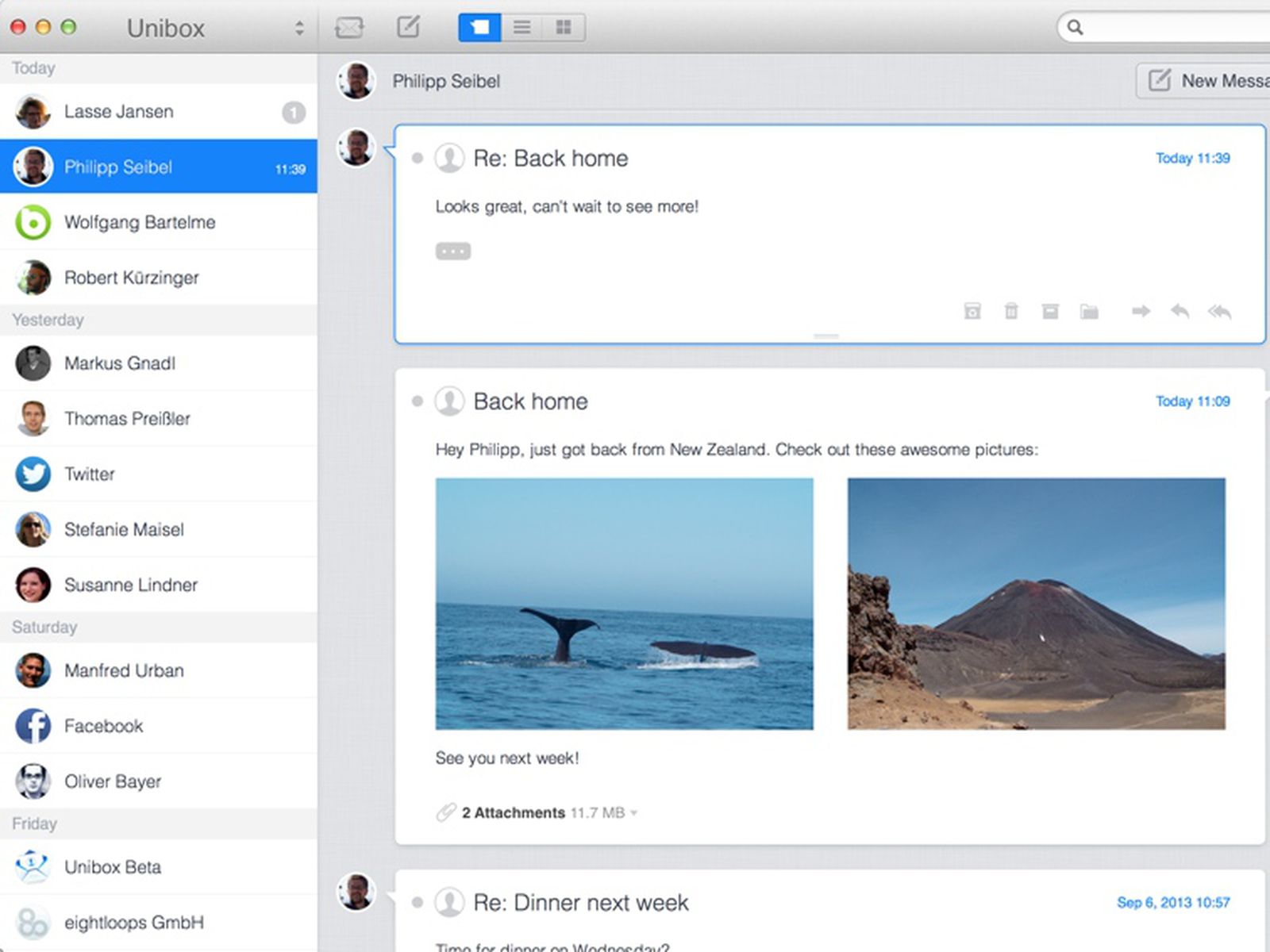
Task: Switch to the list view mode button
Action: 521,28
